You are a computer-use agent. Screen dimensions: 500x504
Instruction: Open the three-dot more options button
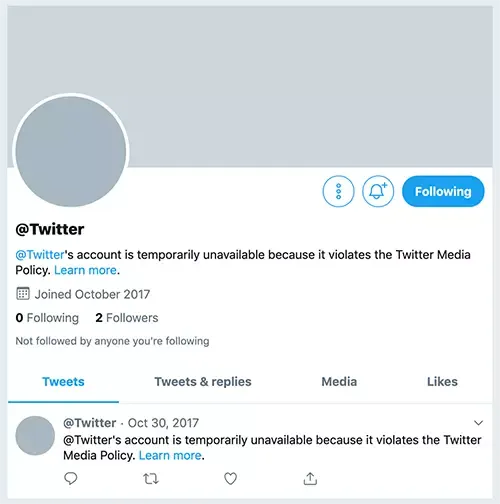[338, 191]
